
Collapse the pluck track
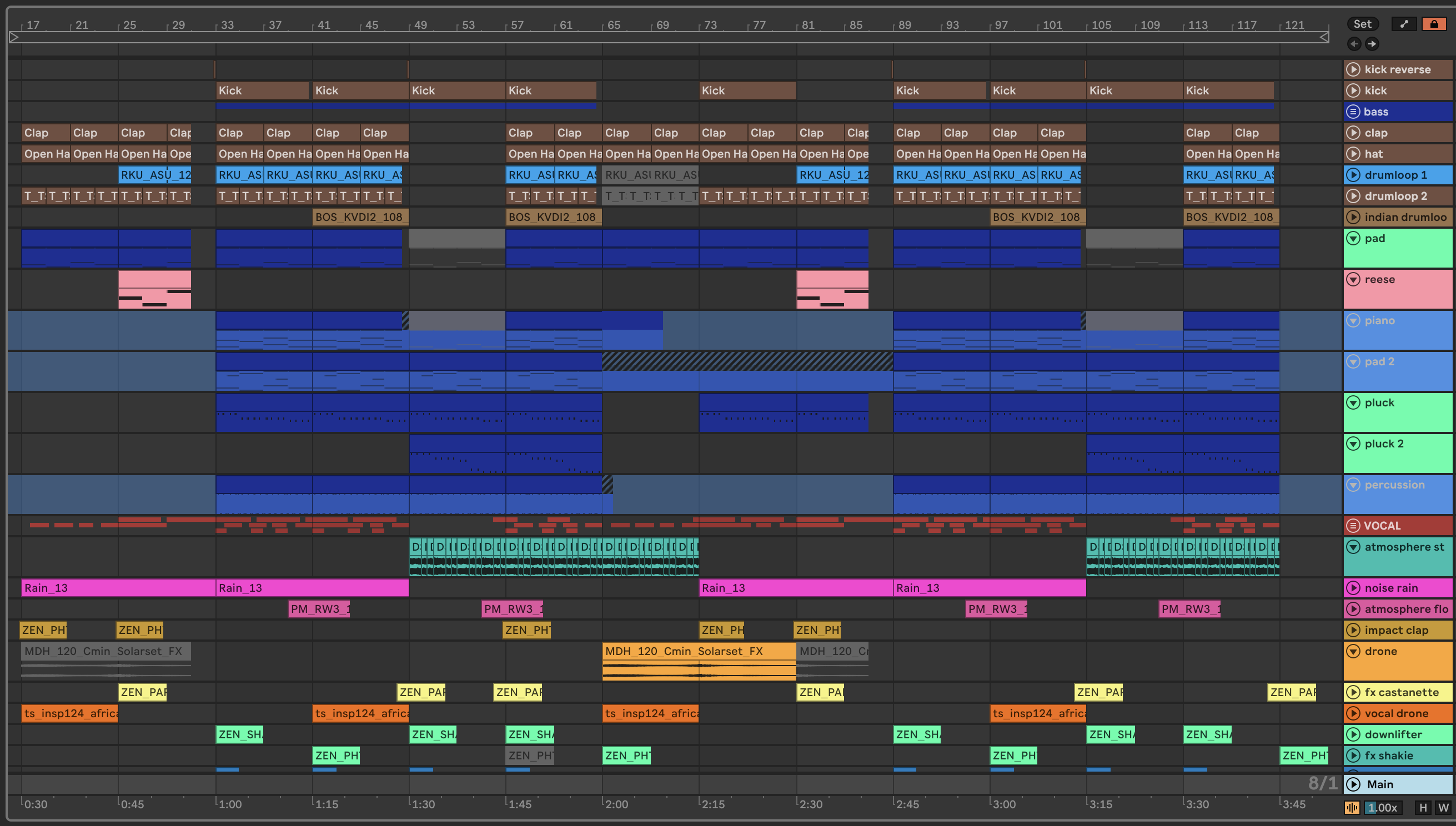click(x=1353, y=402)
